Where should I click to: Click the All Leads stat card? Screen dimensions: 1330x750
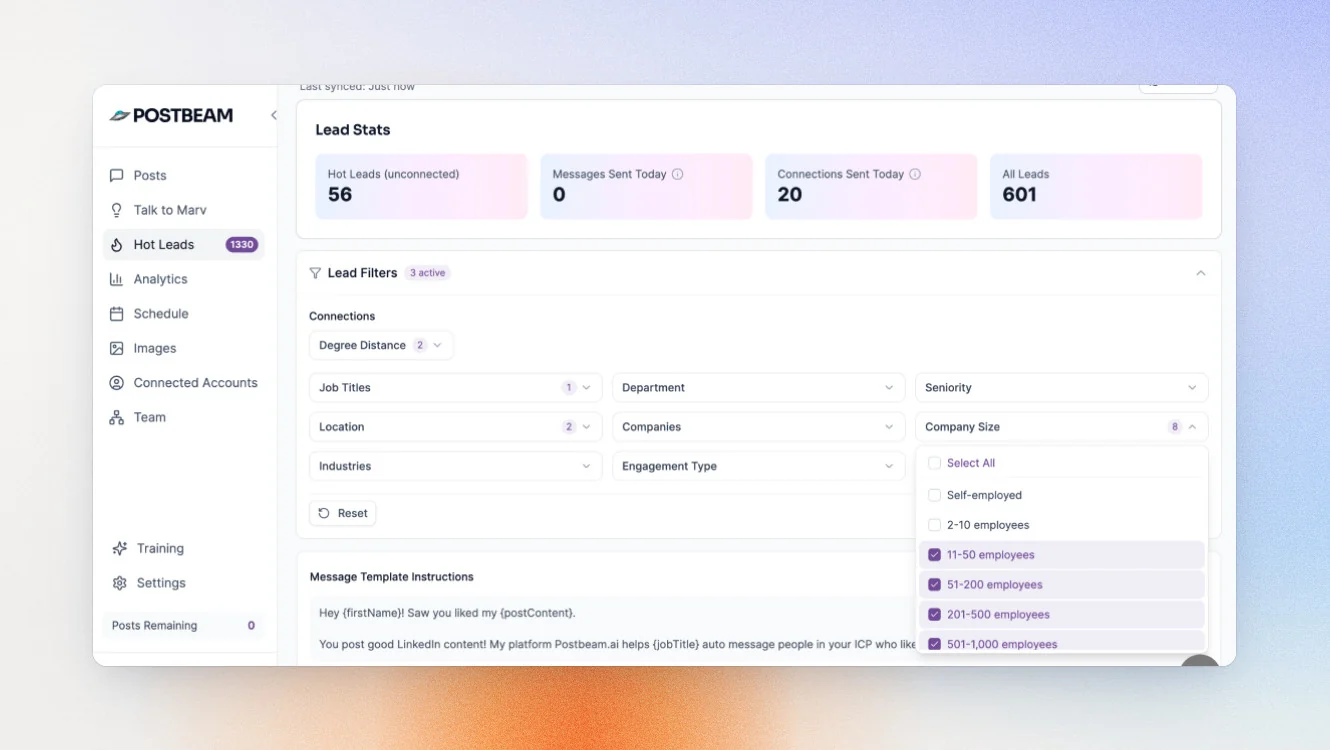[x=1096, y=186]
